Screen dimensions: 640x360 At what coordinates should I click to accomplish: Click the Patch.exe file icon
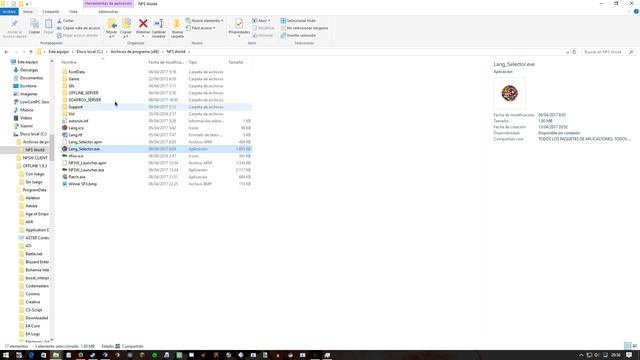point(64,177)
